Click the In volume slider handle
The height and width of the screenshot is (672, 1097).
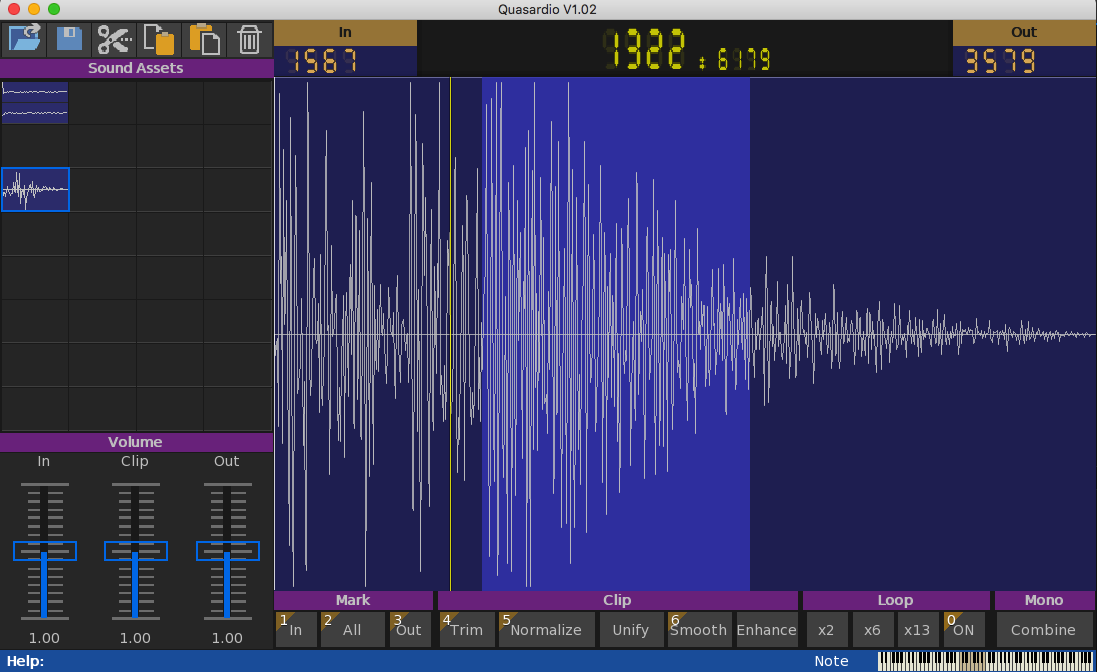[44, 551]
